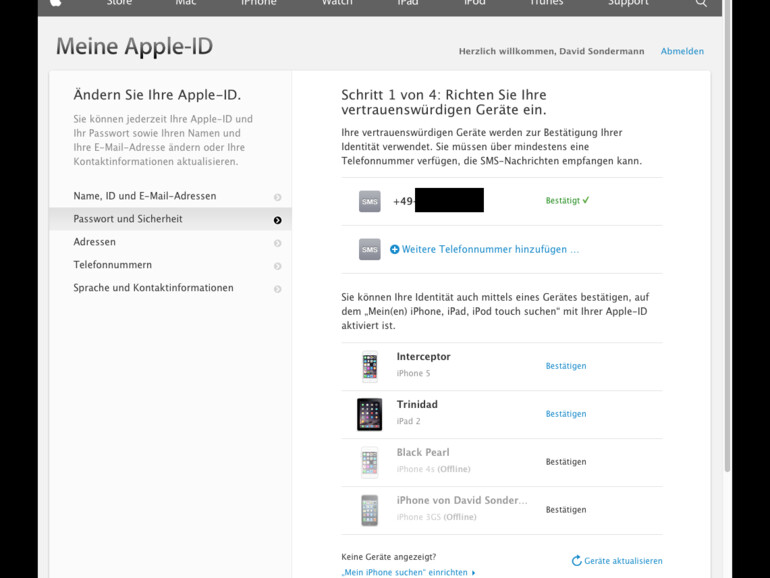Click the iPhone 3GS device image

370,510
